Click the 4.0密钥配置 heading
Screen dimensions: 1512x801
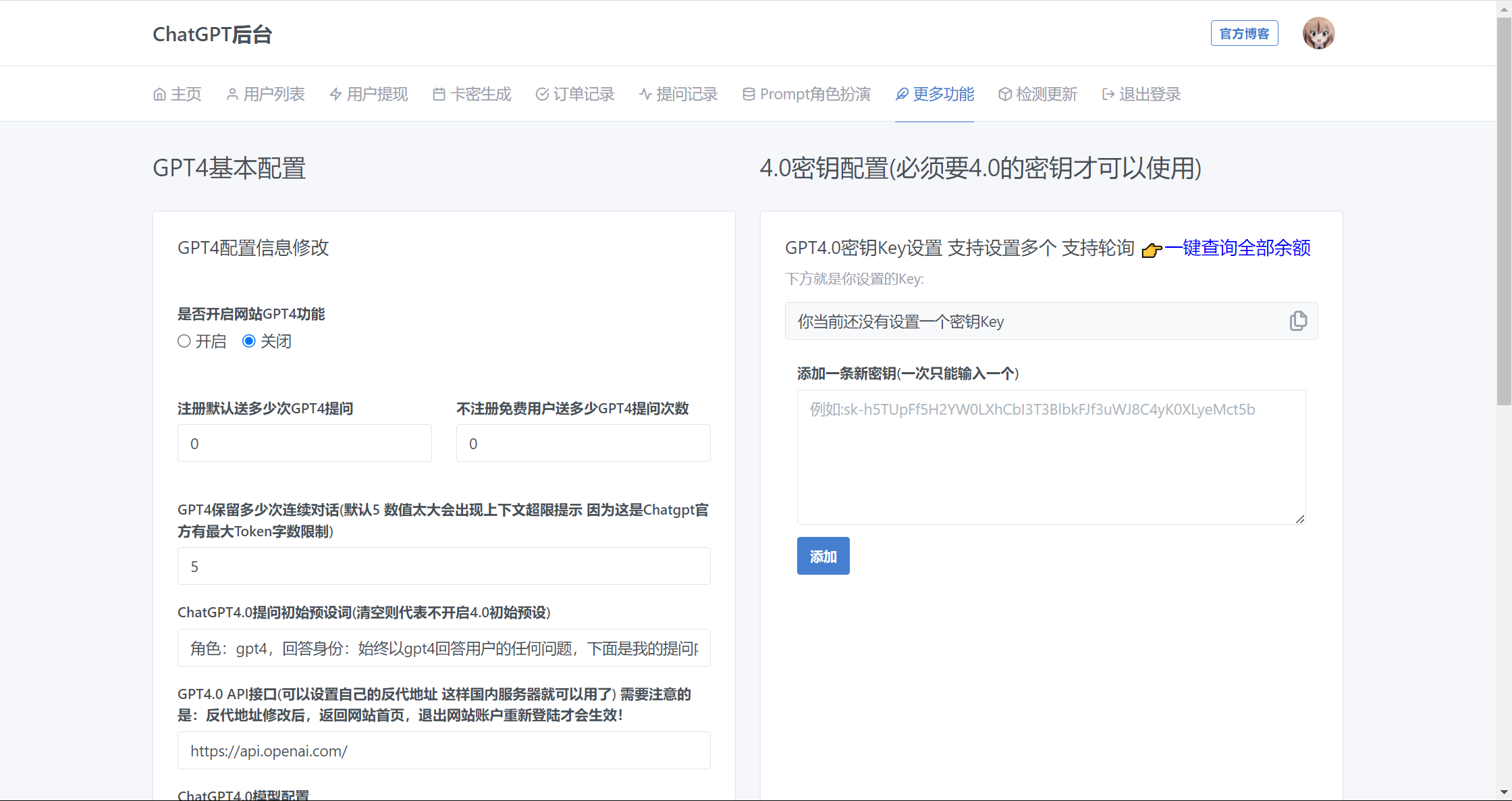tap(981, 168)
